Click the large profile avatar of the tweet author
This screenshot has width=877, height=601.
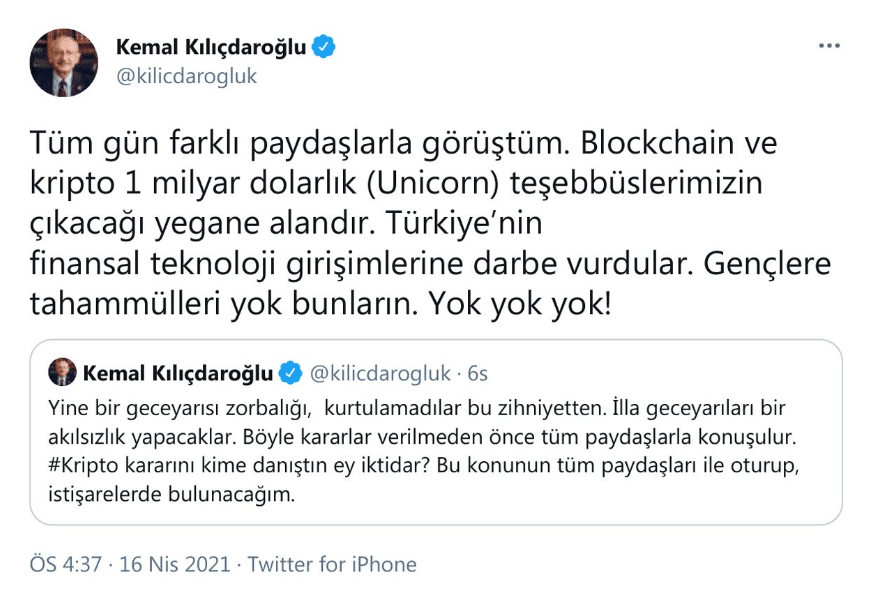click(64, 62)
